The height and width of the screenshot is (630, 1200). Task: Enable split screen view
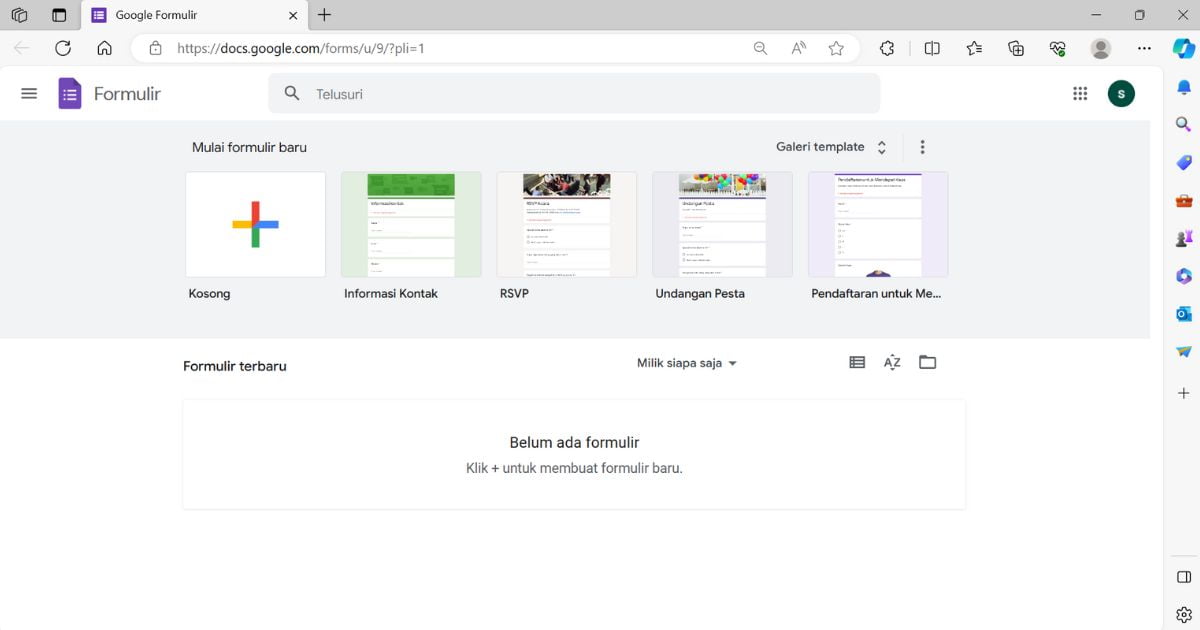coord(932,48)
